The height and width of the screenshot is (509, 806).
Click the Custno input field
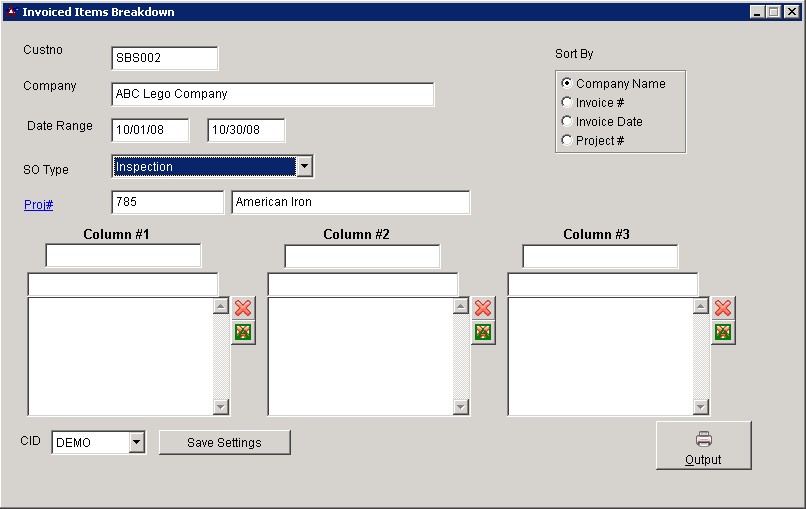[164, 59]
